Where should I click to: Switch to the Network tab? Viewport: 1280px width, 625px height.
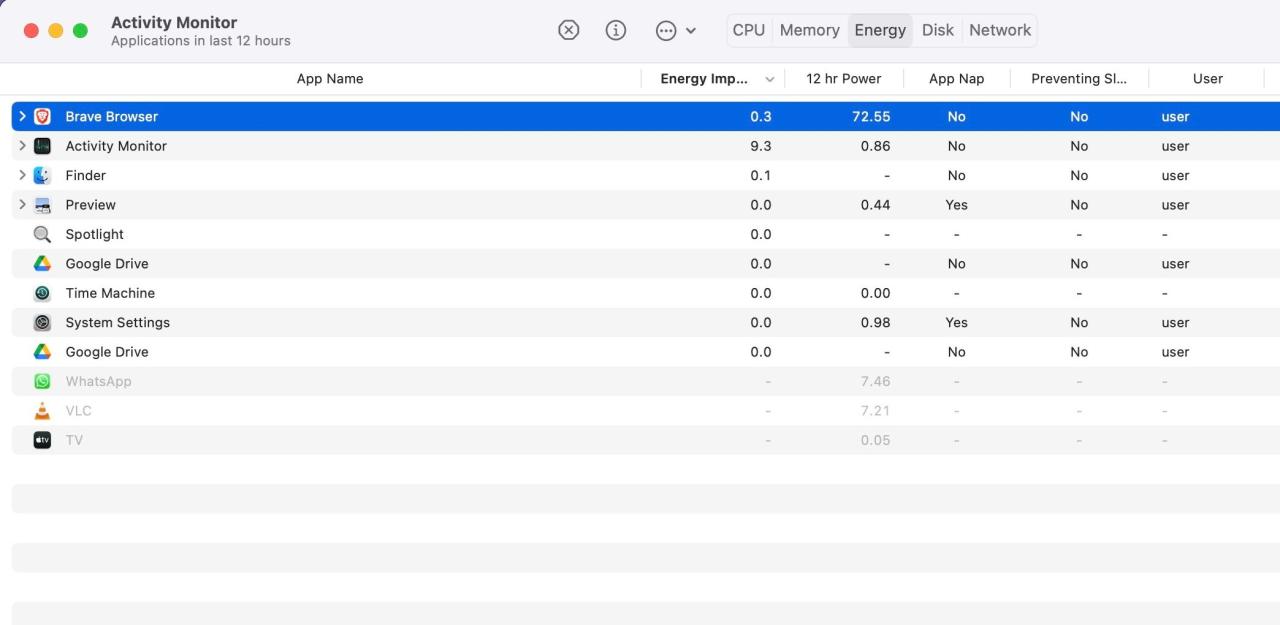pyautogui.click(x=1000, y=30)
